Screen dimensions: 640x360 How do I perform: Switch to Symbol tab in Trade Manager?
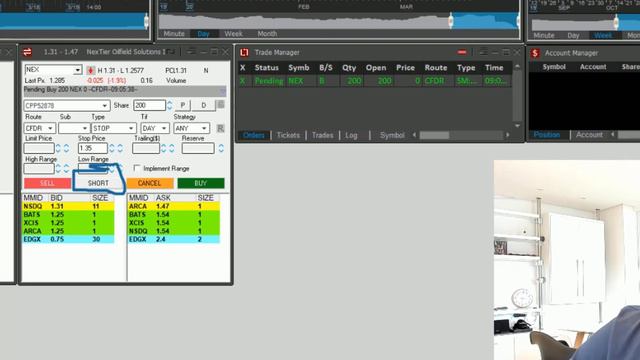tap(392, 135)
